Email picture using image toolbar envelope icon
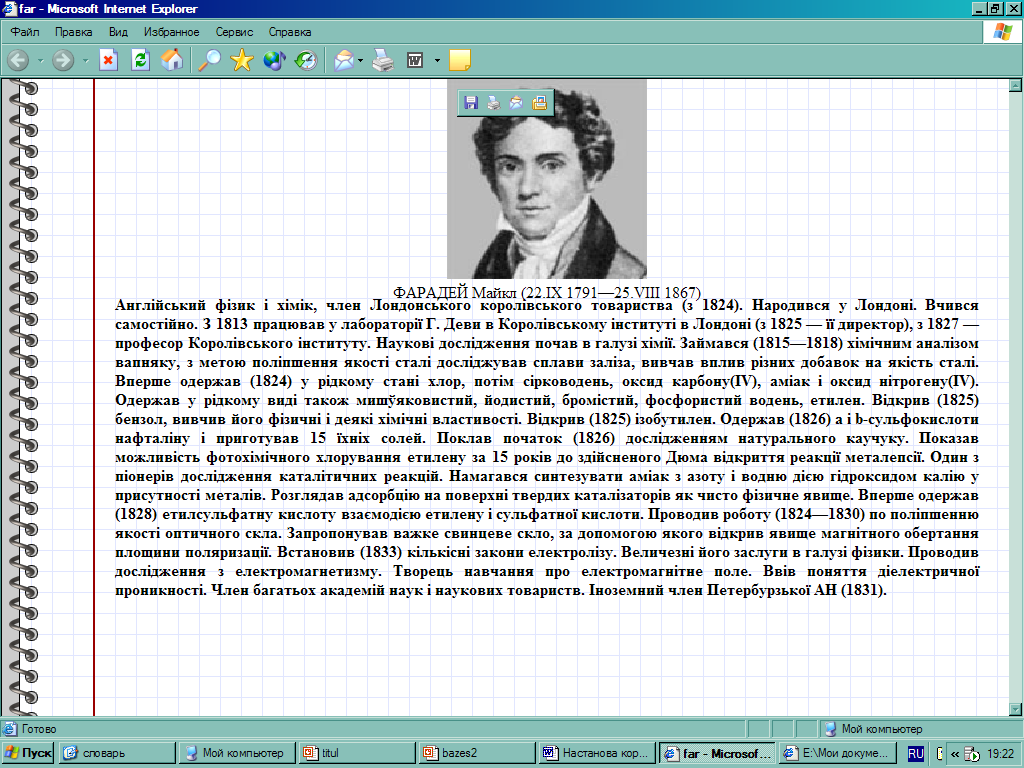This screenshot has width=1024, height=768. tap(517, 103)
